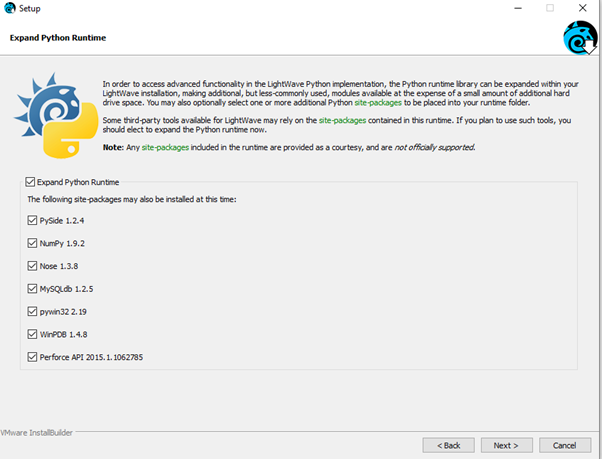The image size is (602, 459).
Task: Toggle the pywin32 2.19 checkbox
Action: pyautogui.click(x=32, y=311)
